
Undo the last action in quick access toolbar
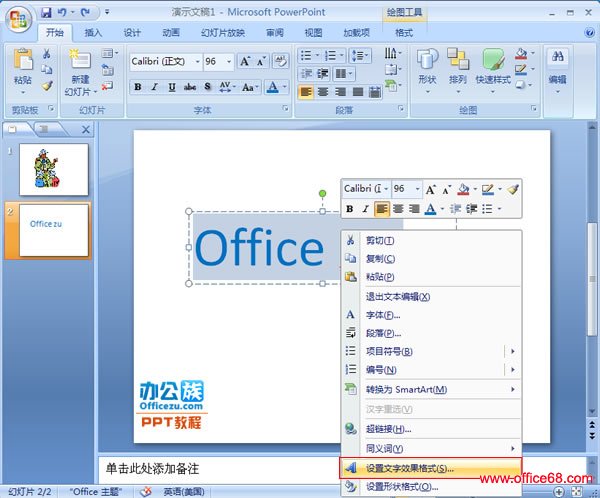click(62, 13)
